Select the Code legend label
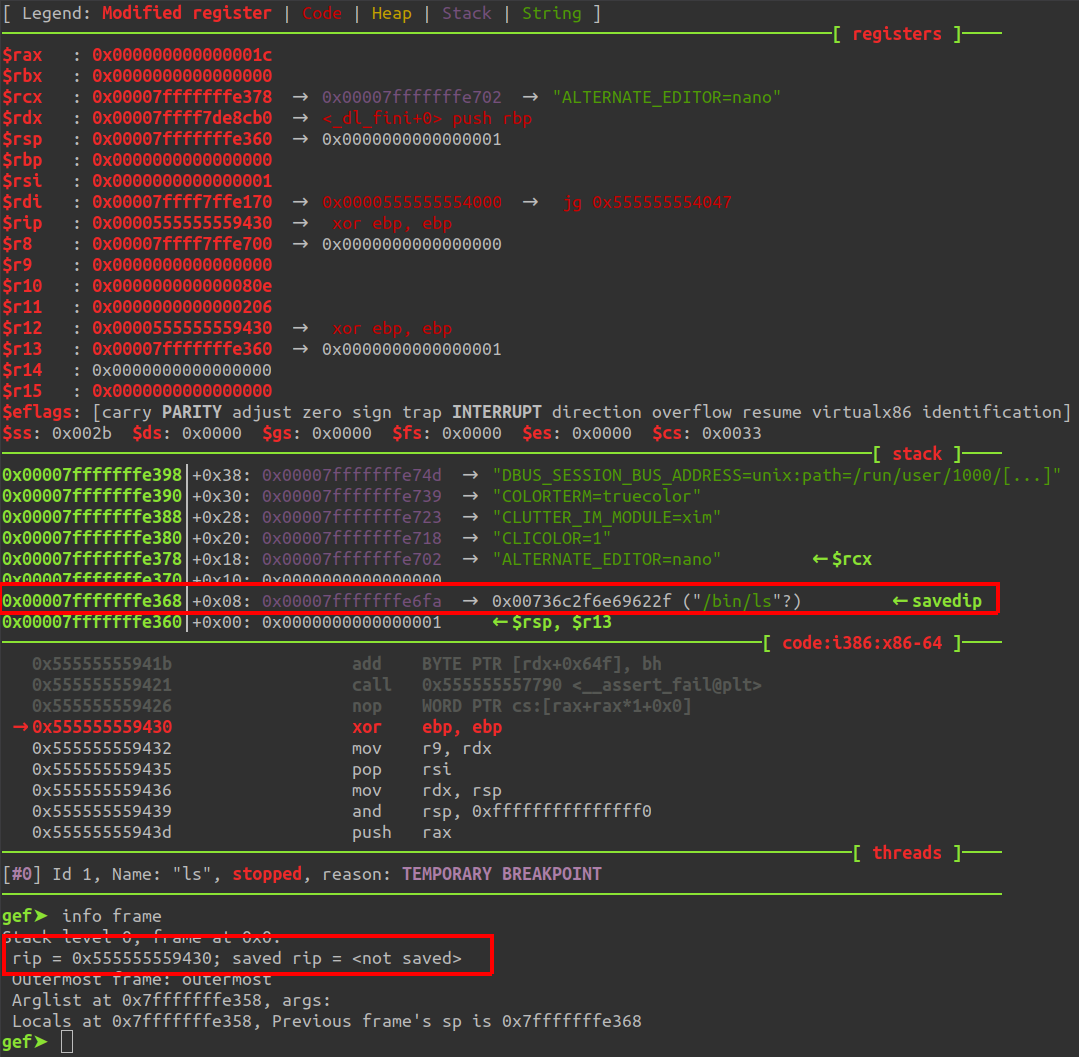Screen dimensions: 1079x1057 click(x=322, y=13)
